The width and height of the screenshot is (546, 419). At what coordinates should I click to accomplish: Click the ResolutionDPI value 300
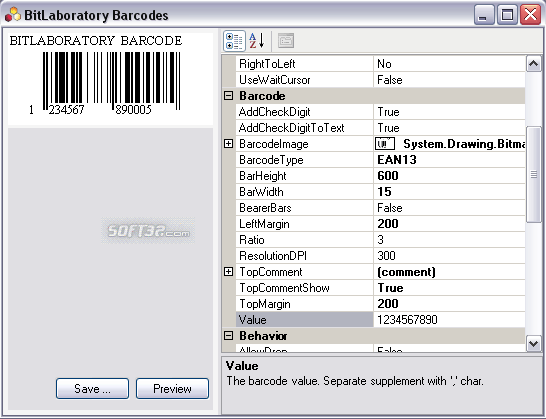point(387,256)
